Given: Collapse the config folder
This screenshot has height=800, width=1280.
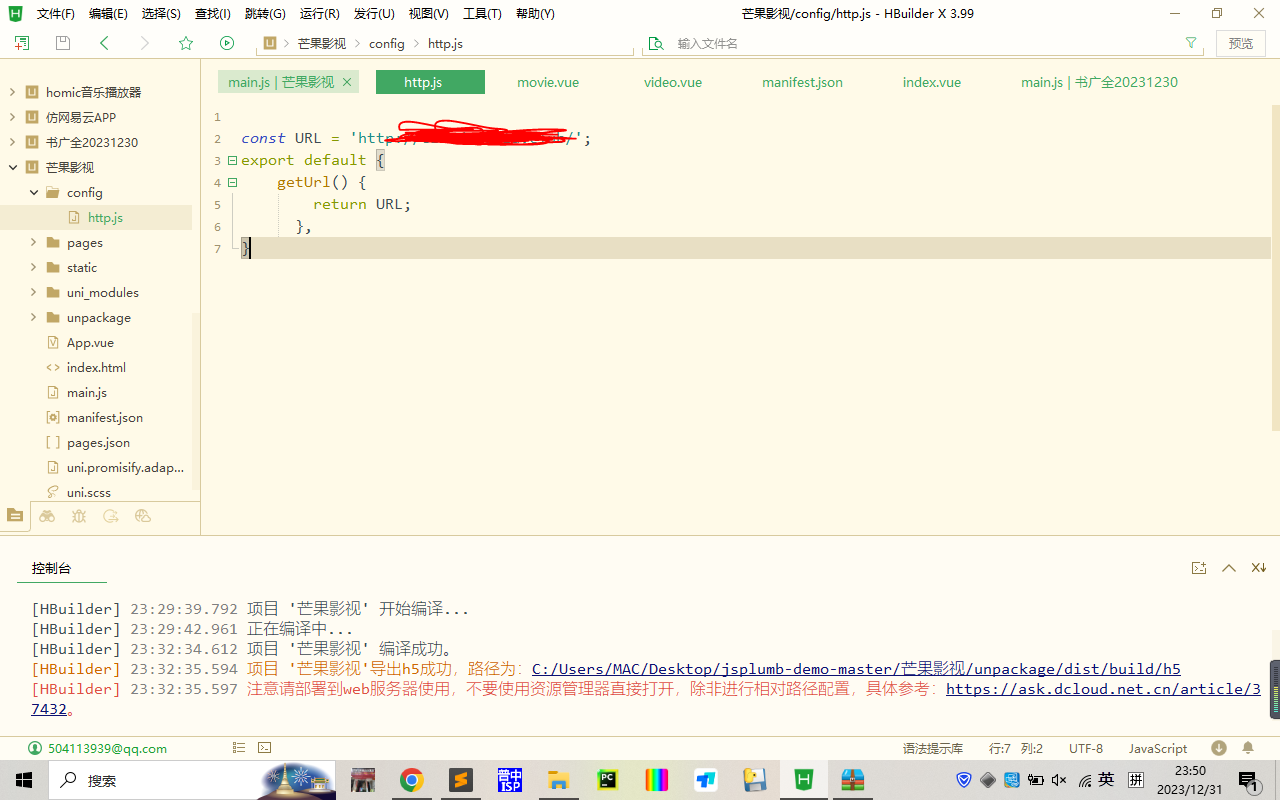Looking at the screenshot, I should point(34,192).
